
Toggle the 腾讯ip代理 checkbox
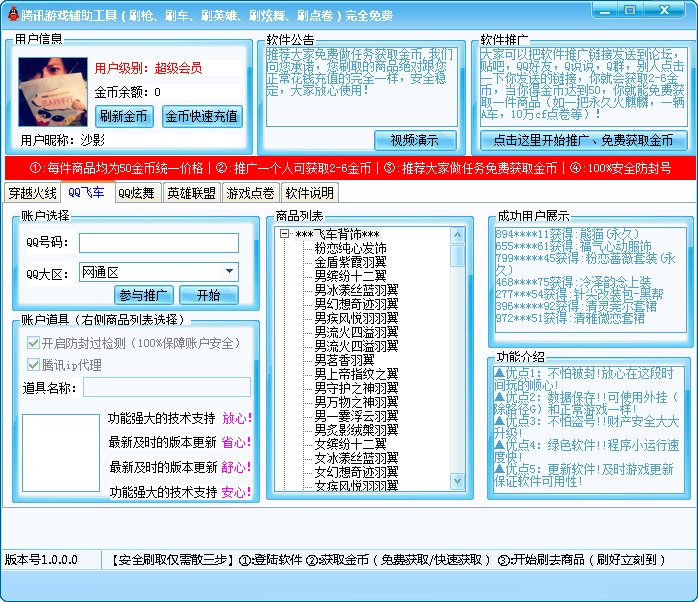[33, 365]
